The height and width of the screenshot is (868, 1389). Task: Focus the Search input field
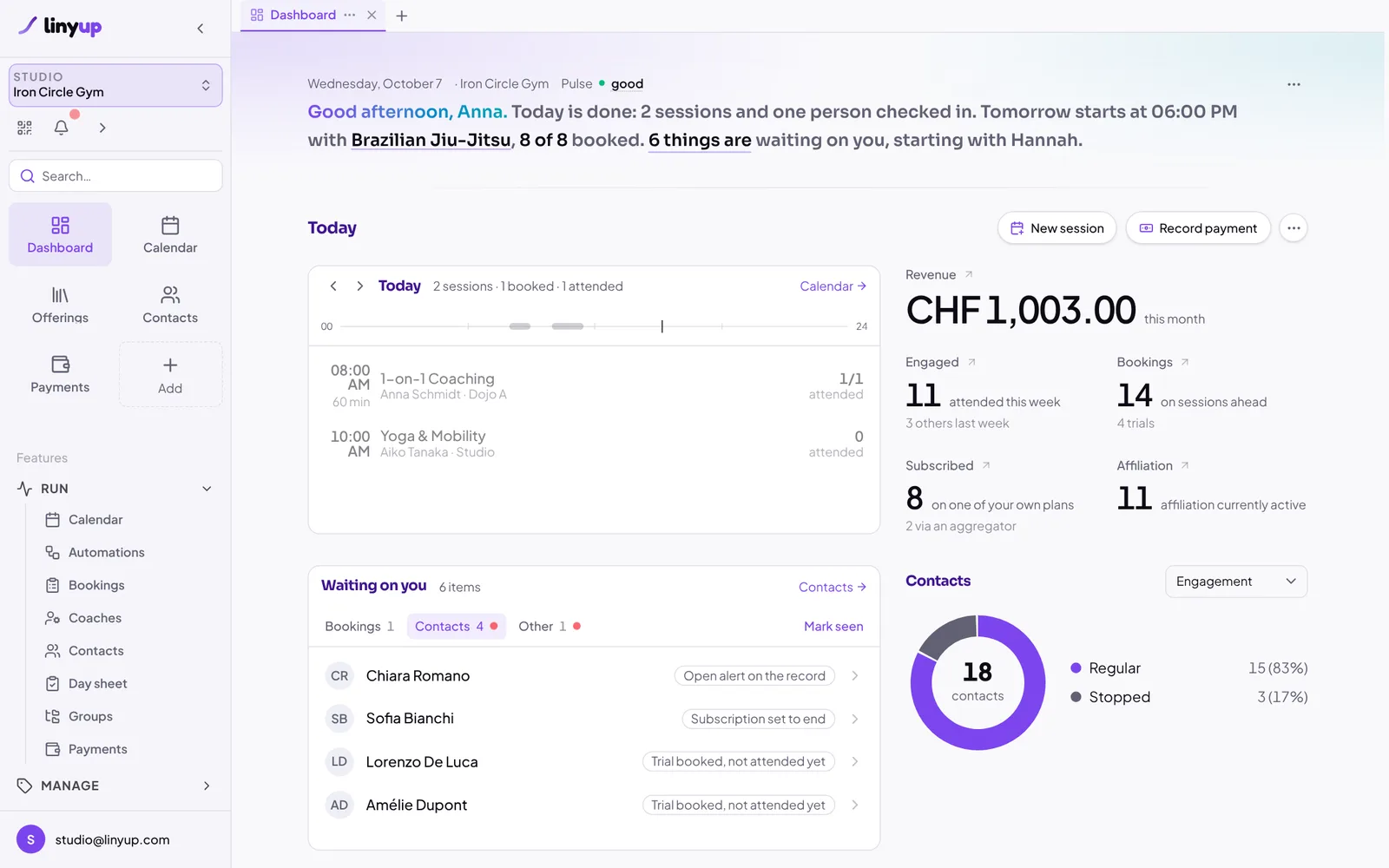pos(115,176)
